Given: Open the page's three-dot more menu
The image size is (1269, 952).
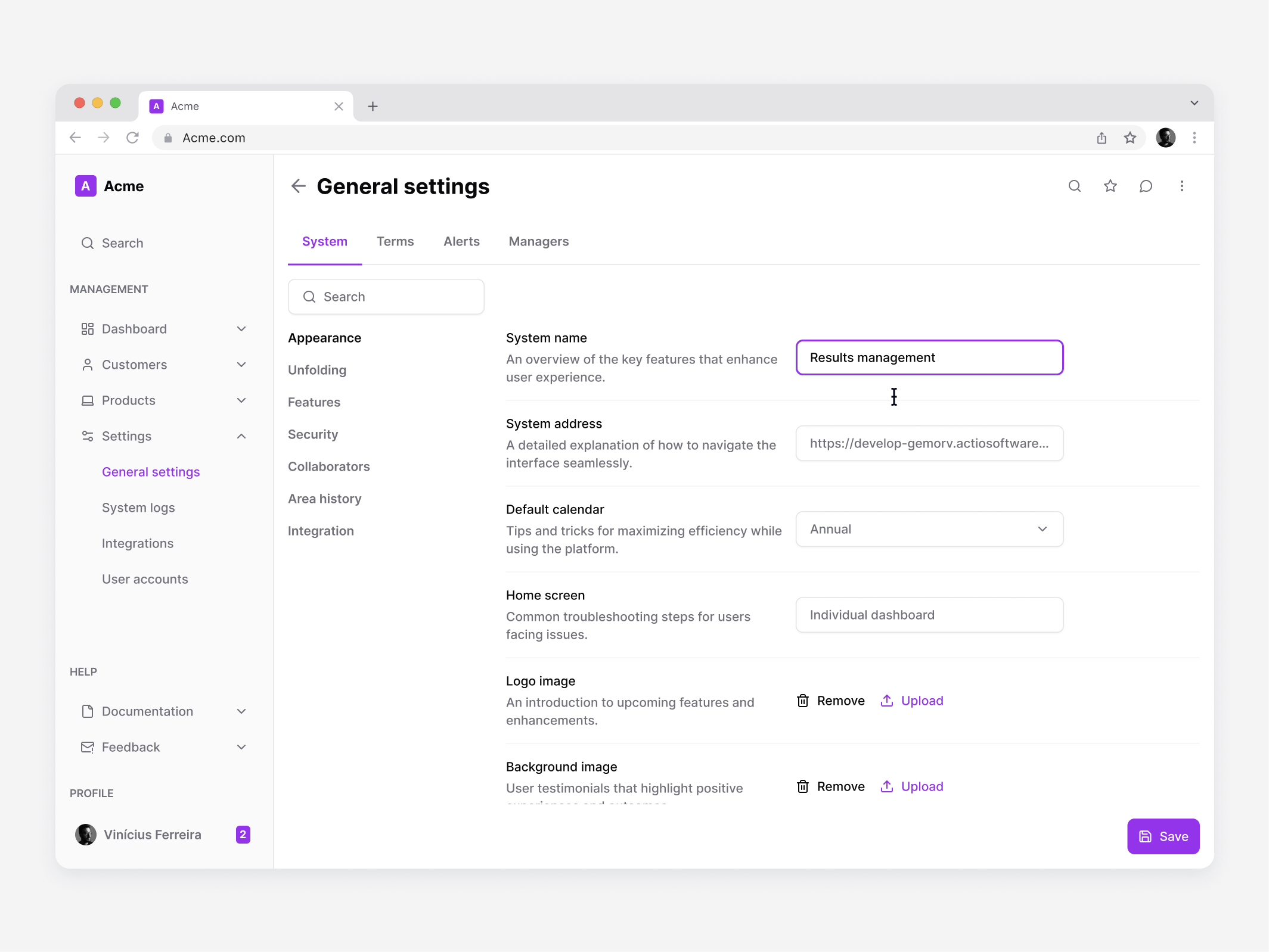Looking at the screenshot, I should (x=1181, y=186).
